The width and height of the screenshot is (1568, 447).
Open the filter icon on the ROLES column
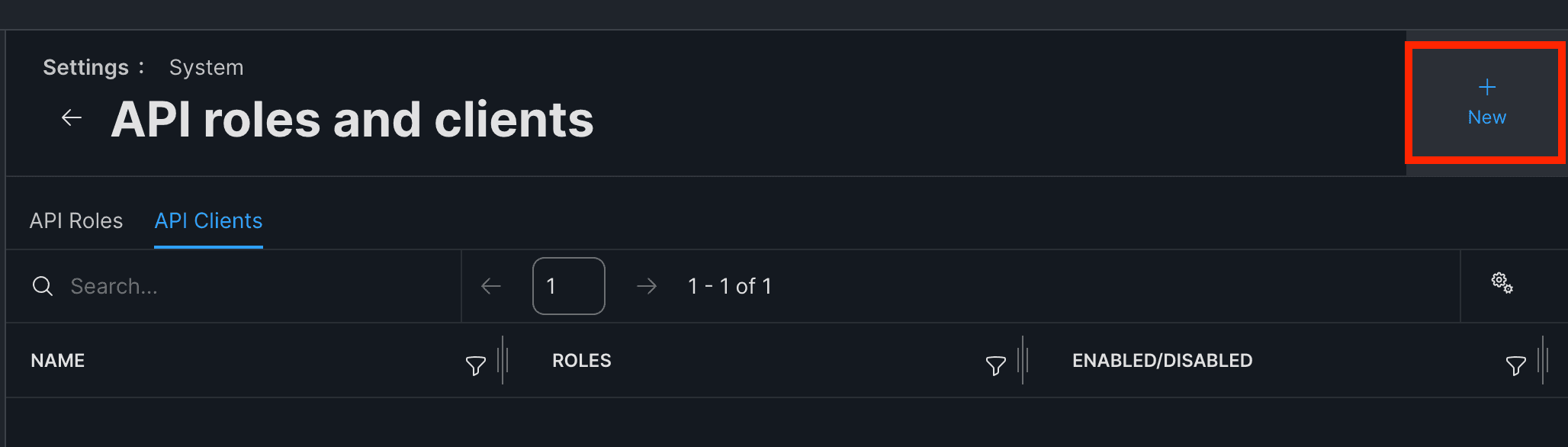(996, 365)
